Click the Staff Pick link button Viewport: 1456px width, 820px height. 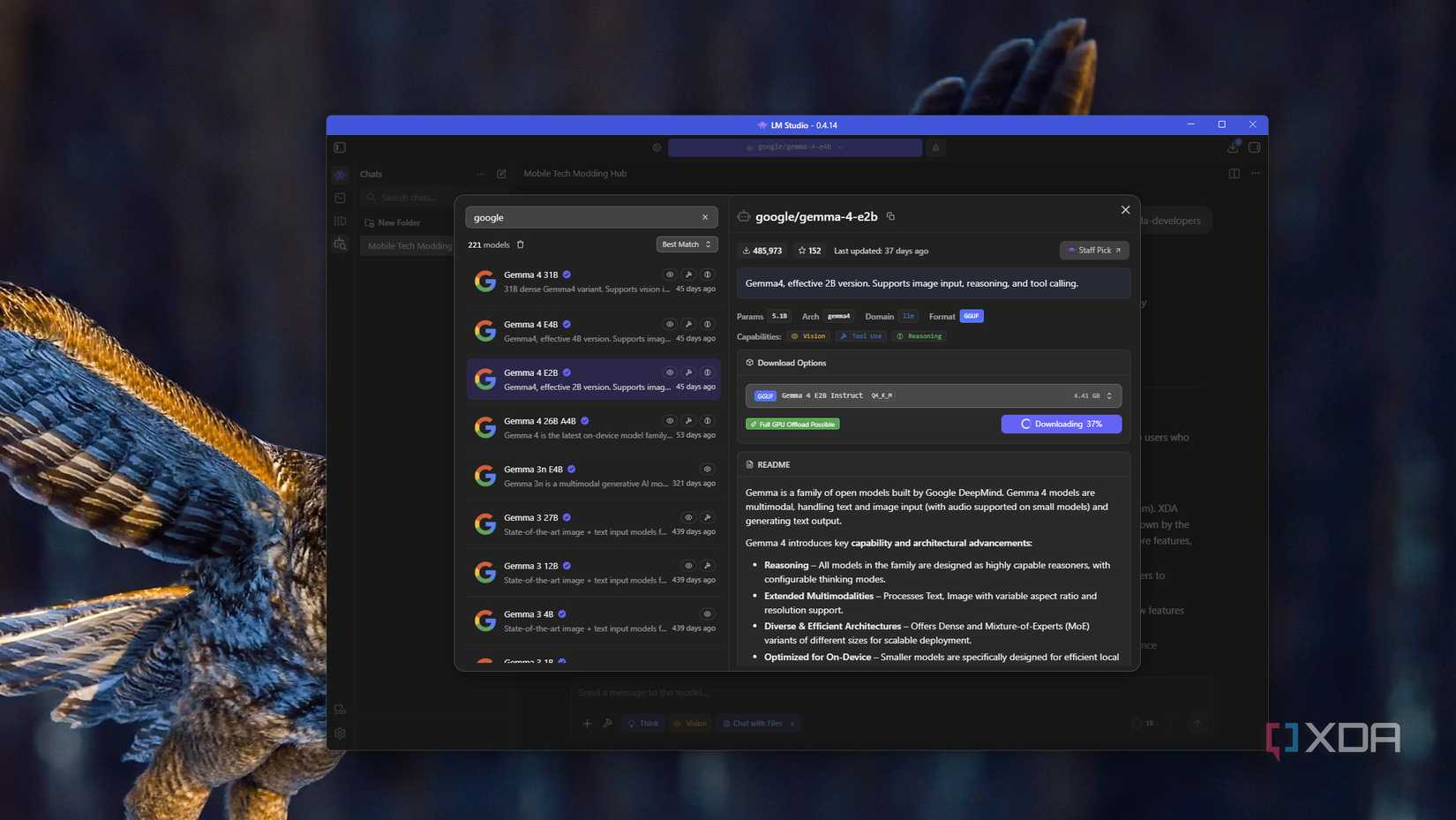(x=1094, y=251)
